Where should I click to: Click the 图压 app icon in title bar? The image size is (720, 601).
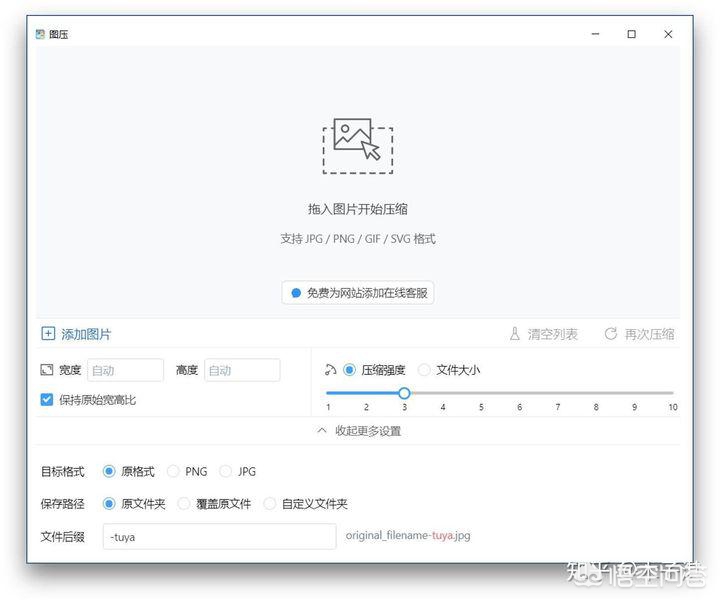40,34
